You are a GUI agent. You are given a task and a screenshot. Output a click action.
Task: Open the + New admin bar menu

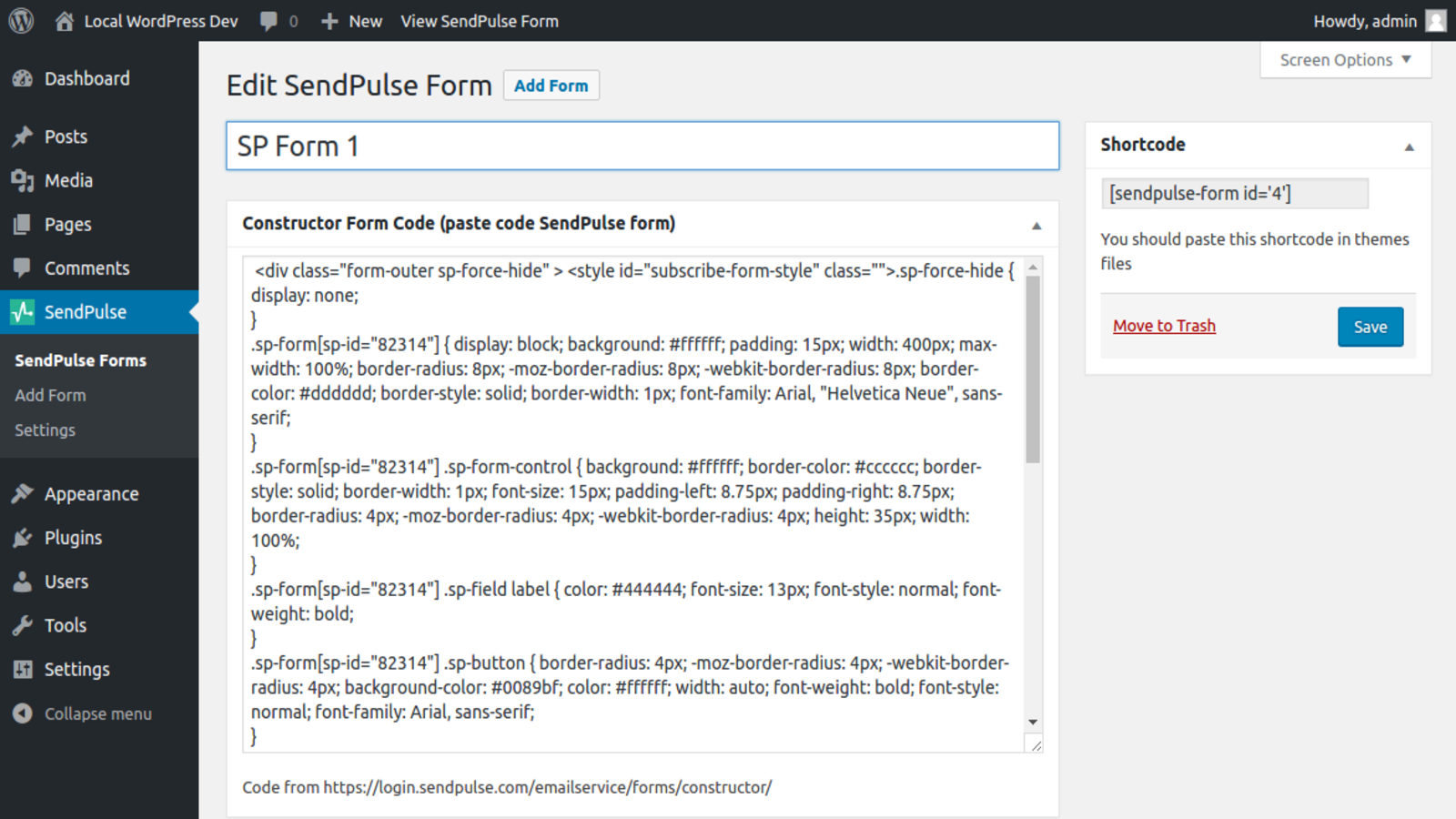tap(350, 21)
